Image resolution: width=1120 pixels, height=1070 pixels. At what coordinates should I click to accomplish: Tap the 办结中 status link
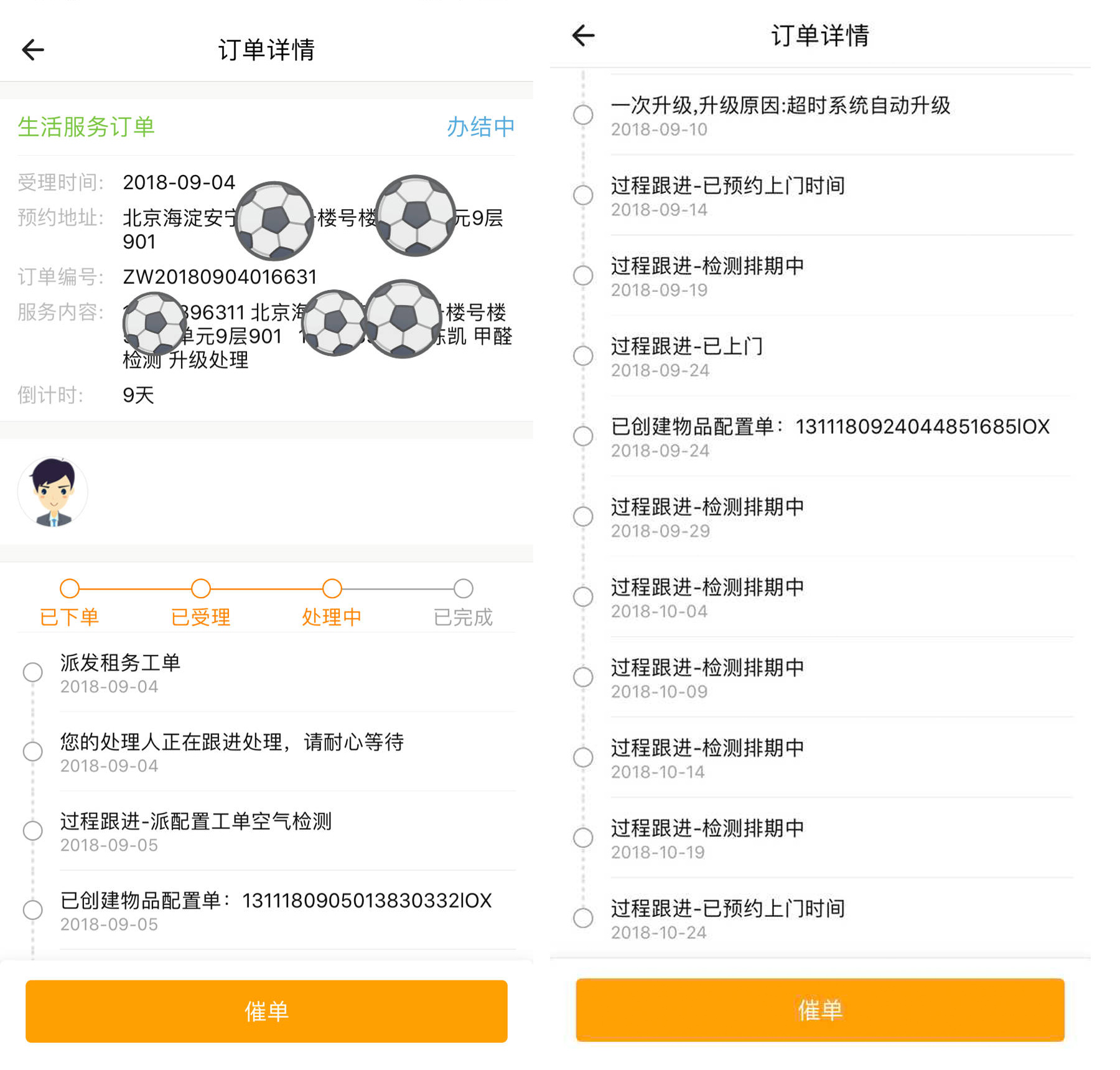coord(480,127)
